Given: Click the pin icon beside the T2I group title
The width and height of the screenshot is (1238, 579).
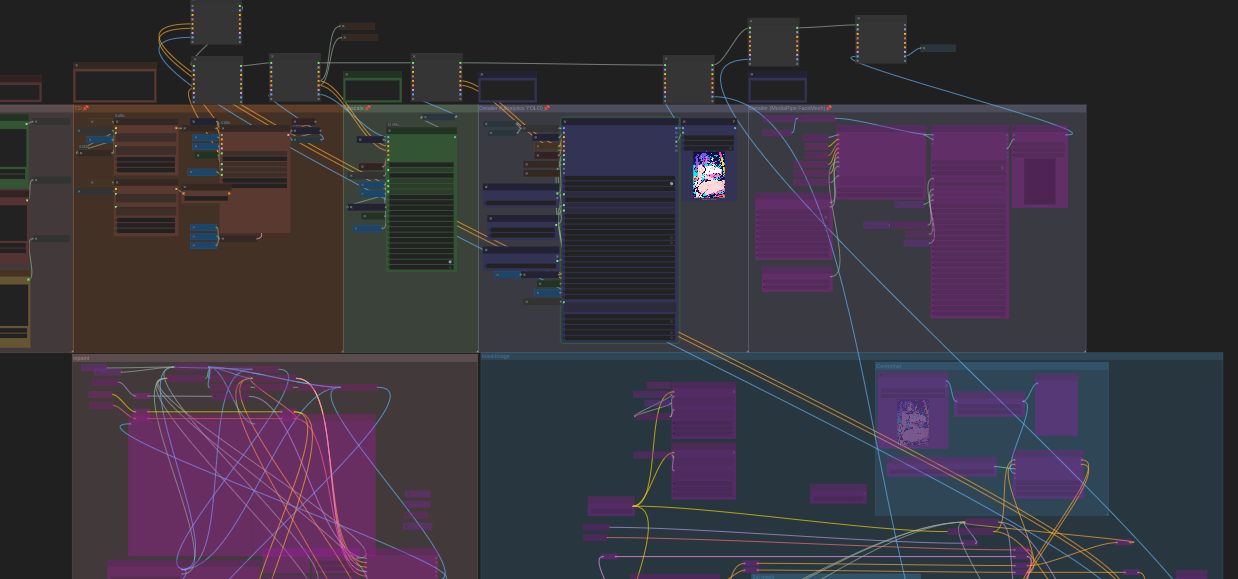Looking at the screenshot, I should [x=85, y=108].
